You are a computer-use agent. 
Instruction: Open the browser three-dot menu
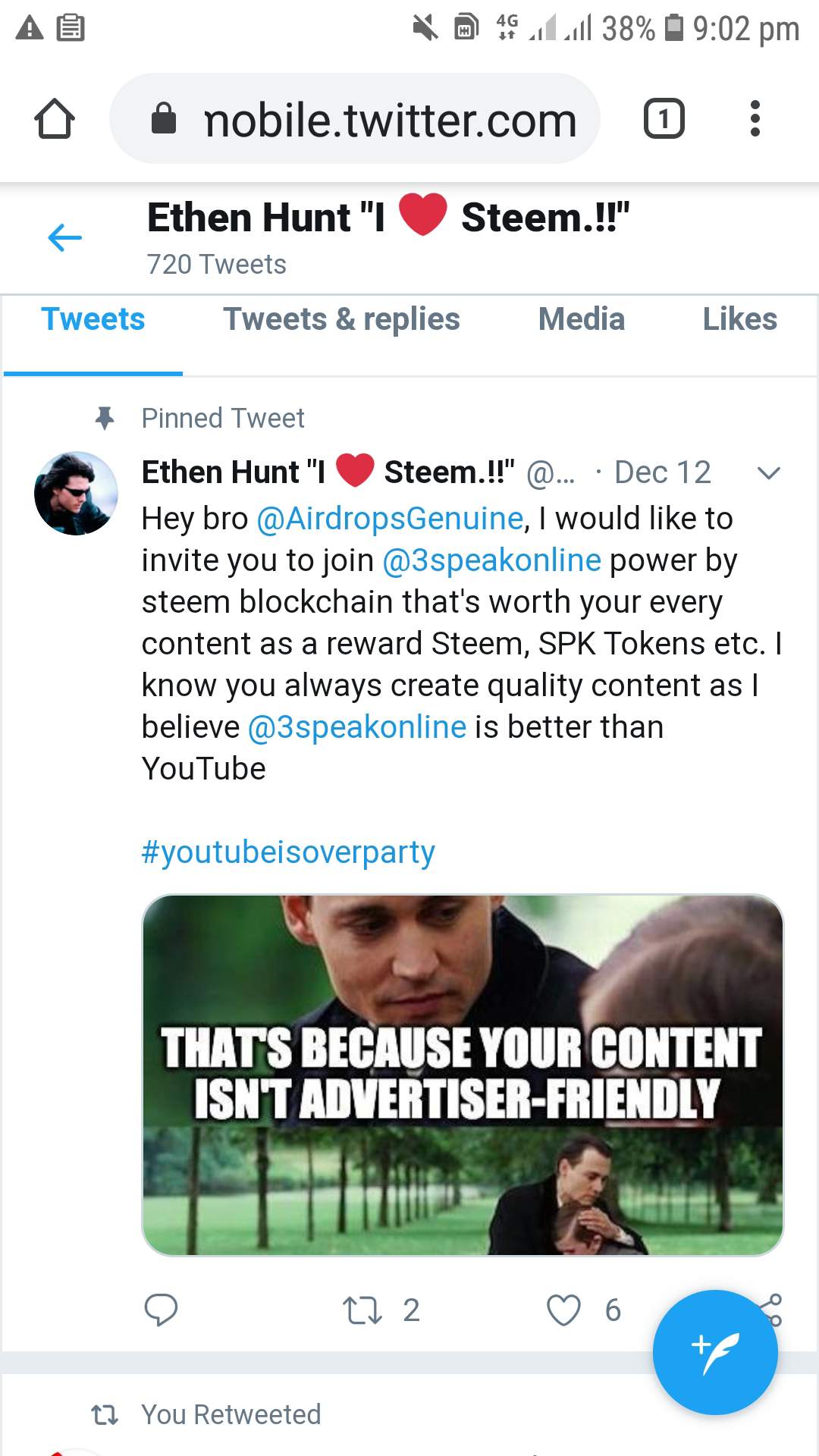coord(755,119)
